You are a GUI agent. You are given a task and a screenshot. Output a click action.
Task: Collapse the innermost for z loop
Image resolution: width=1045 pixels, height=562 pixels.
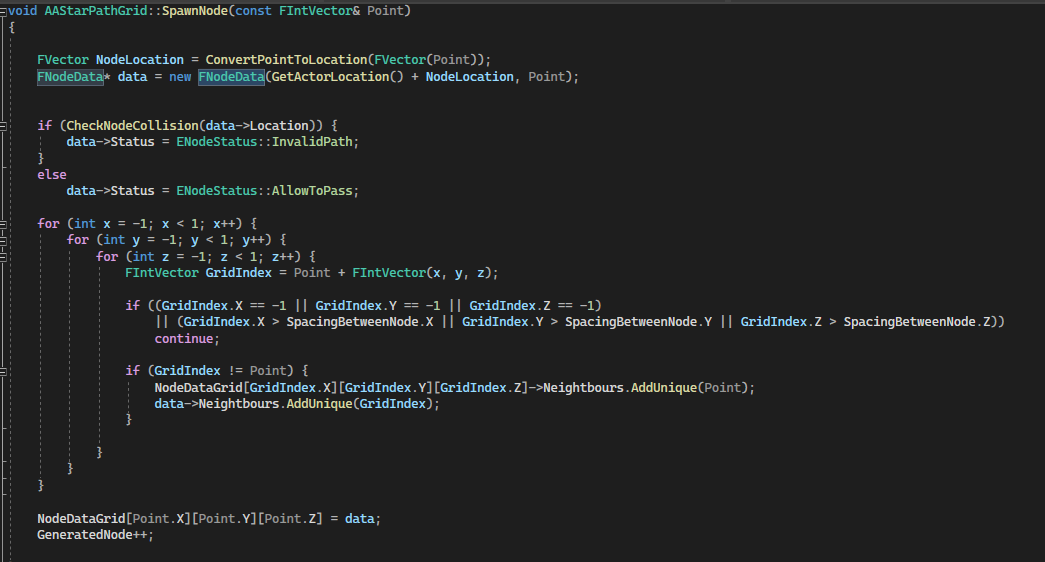point(4,256)
